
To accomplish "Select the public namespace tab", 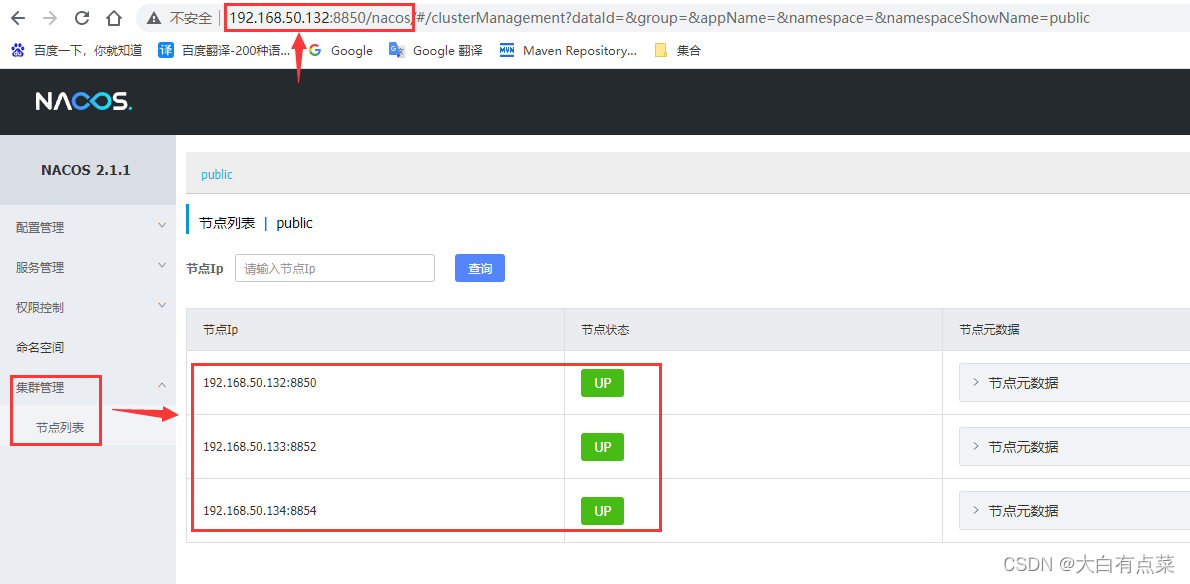I will coord(216,174).
